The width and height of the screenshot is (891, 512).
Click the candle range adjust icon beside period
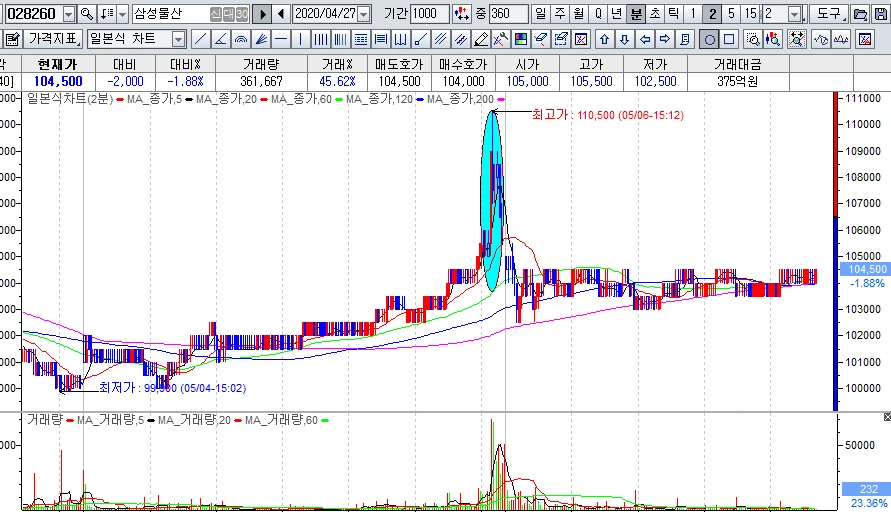pyautogui.click(x=461, y=14)
